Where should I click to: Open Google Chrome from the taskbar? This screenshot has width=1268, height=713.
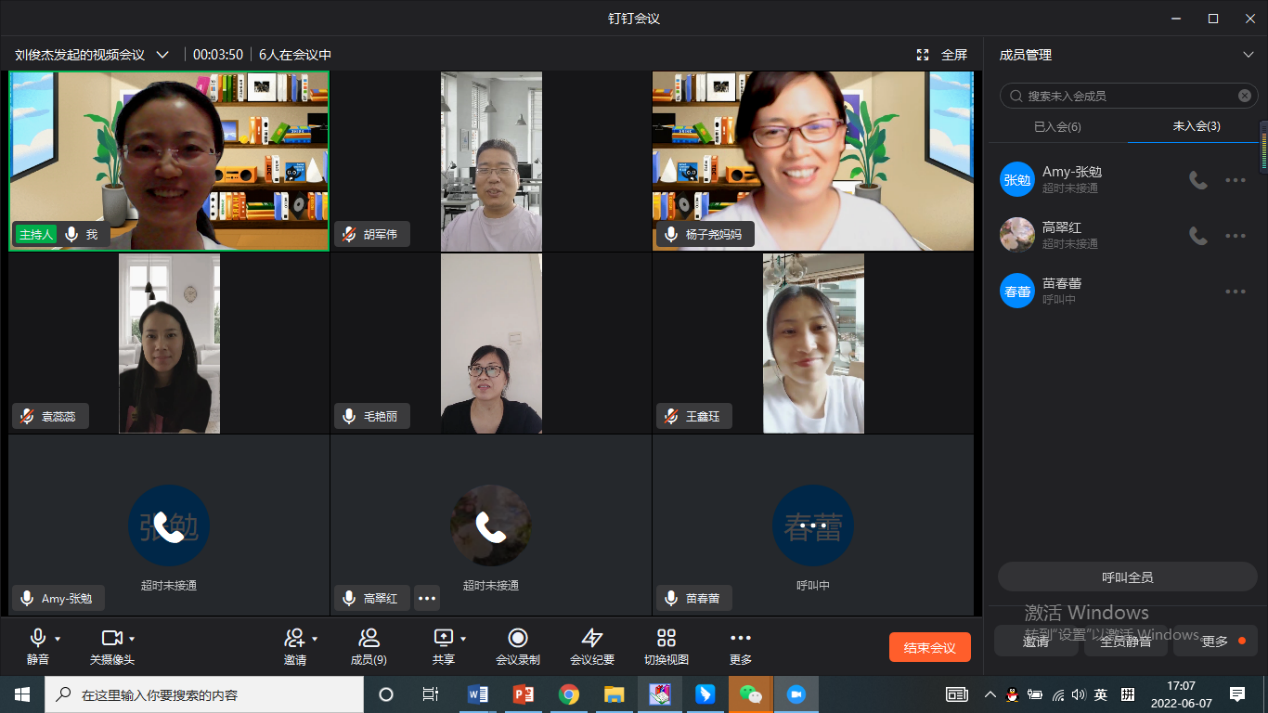pos(569,694)
